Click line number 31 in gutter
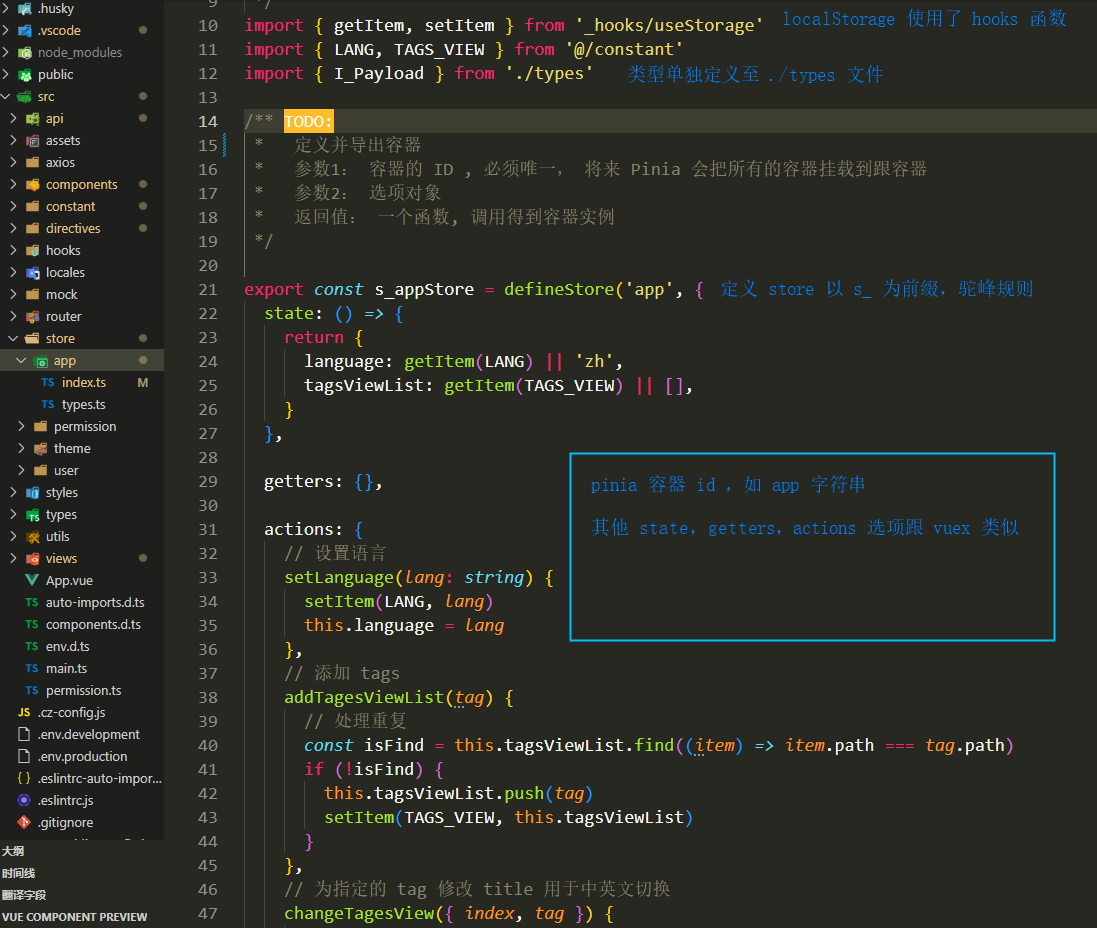Image resolution: width=1097 pixels, height=928 pixels. [x=208, y=530]
